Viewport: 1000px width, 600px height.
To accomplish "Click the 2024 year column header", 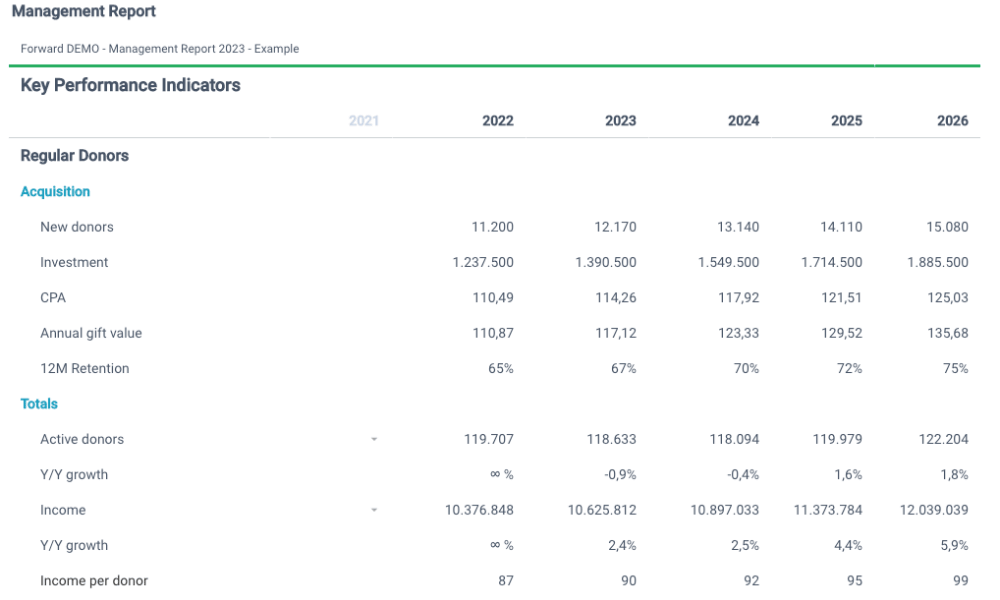I will [743, 121].
